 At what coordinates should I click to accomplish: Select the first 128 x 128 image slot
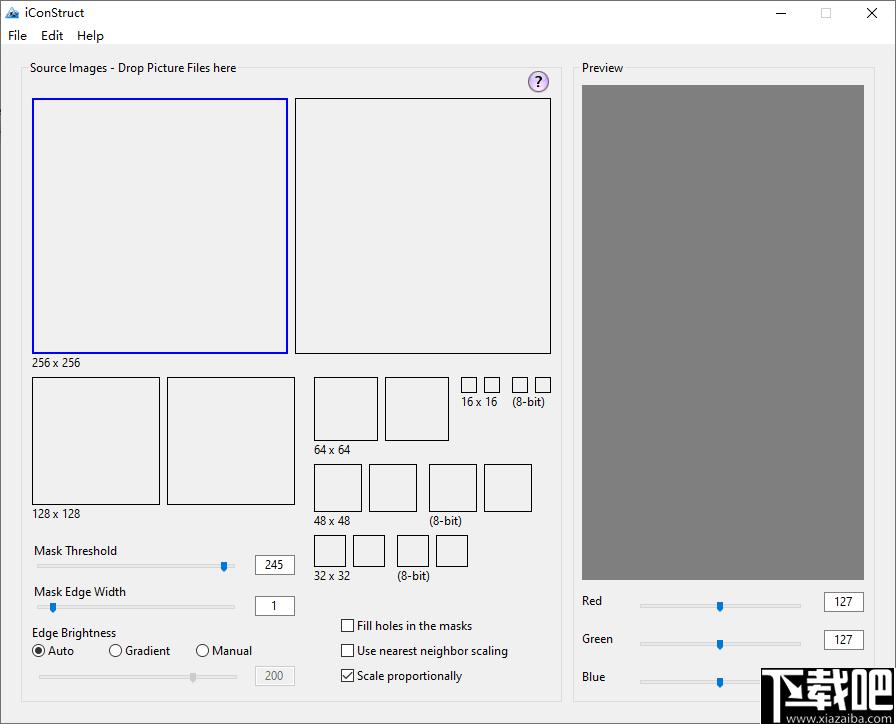click(96, 441)
